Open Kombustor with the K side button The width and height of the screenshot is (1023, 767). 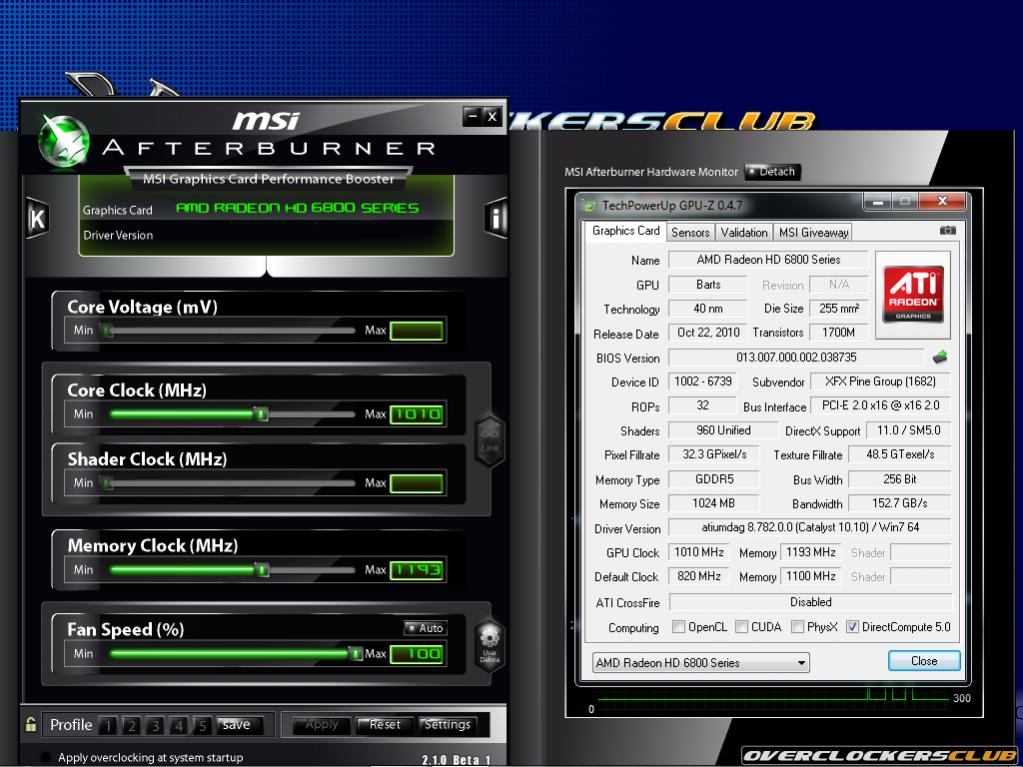(37, 217)
